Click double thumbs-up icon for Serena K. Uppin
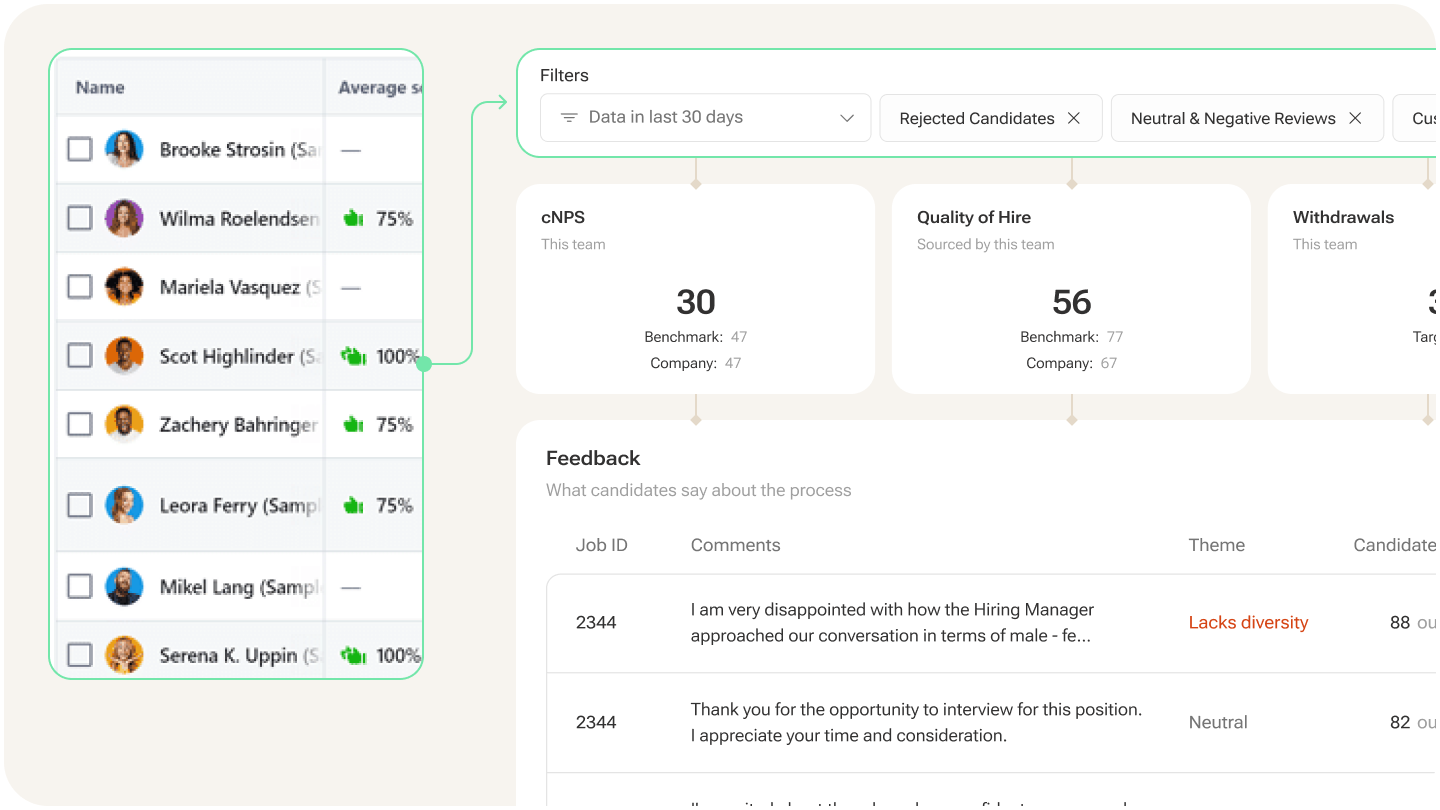This screenshot has height=810, width=1440. point(354,655)
